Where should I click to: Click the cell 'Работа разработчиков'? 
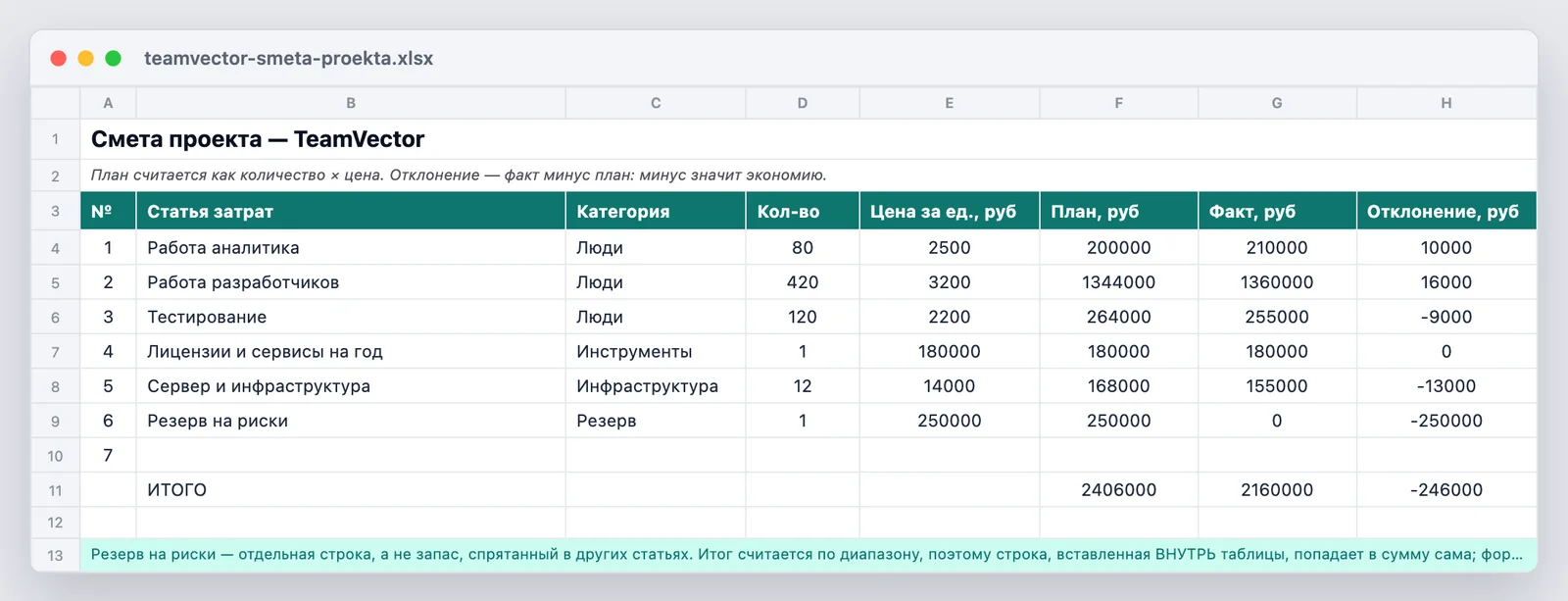(x=351, y=282)
